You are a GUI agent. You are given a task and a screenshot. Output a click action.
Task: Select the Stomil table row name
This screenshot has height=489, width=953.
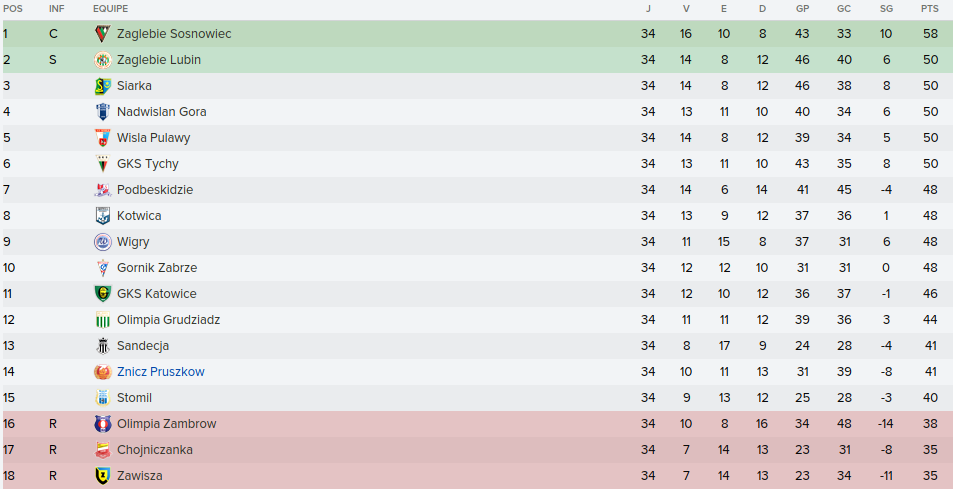[134, 398]
